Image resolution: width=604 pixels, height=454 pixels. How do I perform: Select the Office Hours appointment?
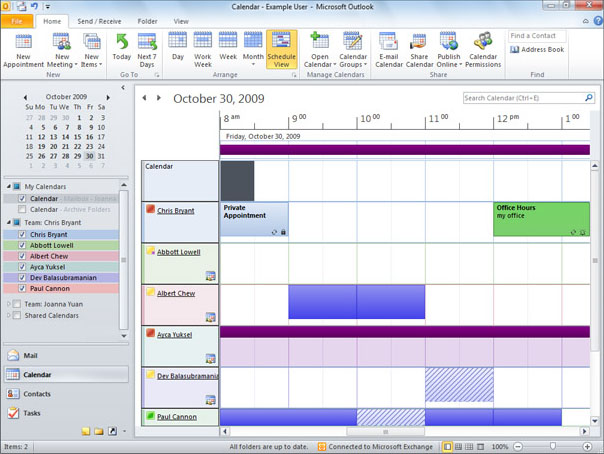click(x=542, y=219)
